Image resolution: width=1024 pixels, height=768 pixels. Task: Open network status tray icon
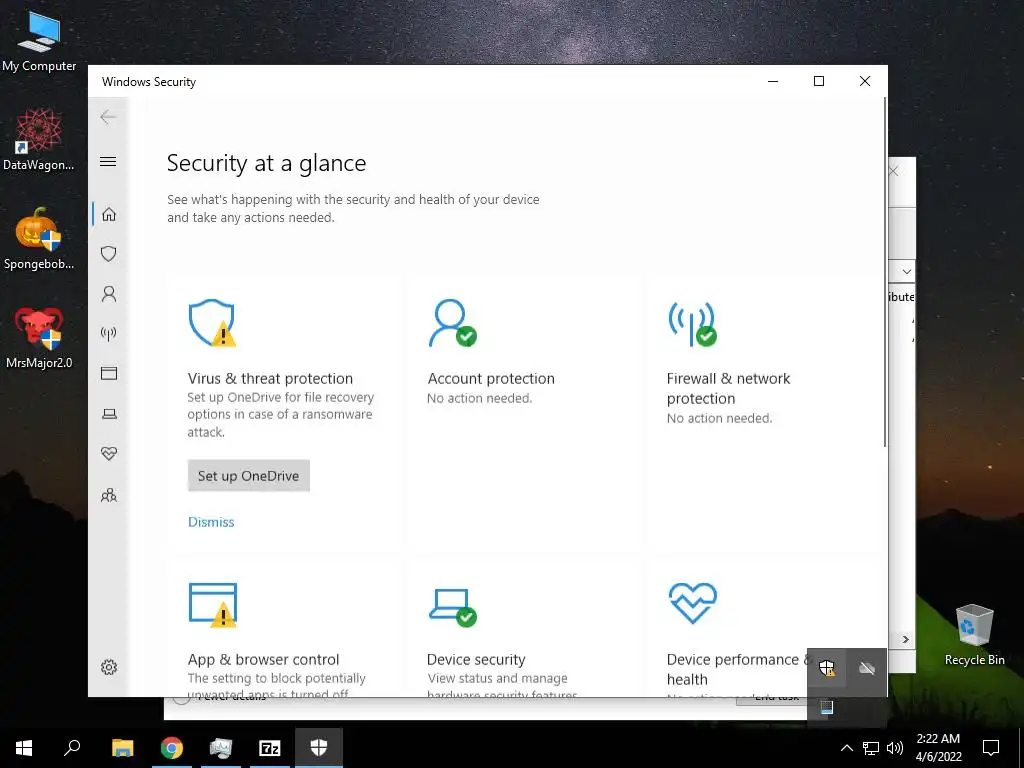click(x=871, y=748)
